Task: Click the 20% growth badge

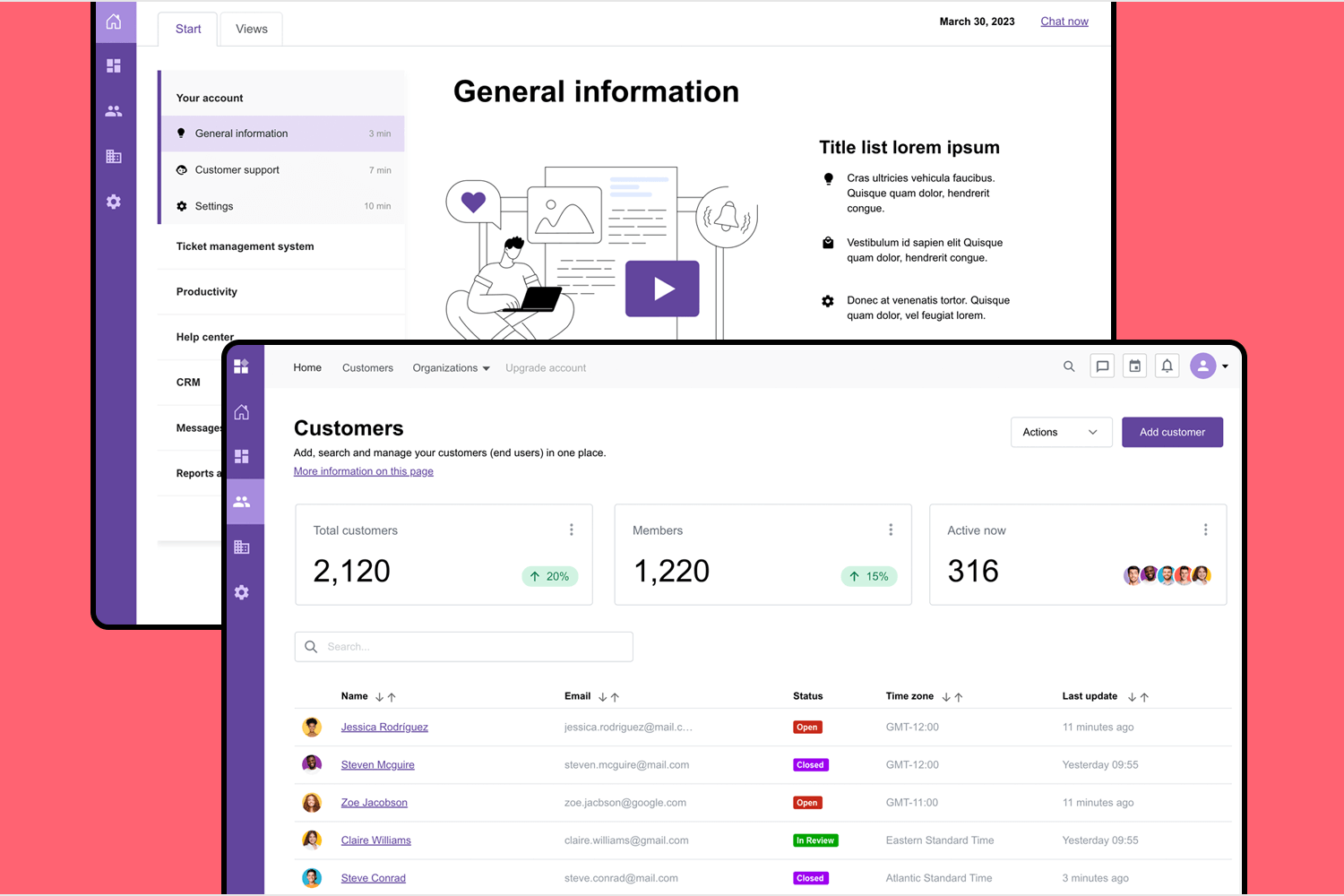Action: point(549,576)
